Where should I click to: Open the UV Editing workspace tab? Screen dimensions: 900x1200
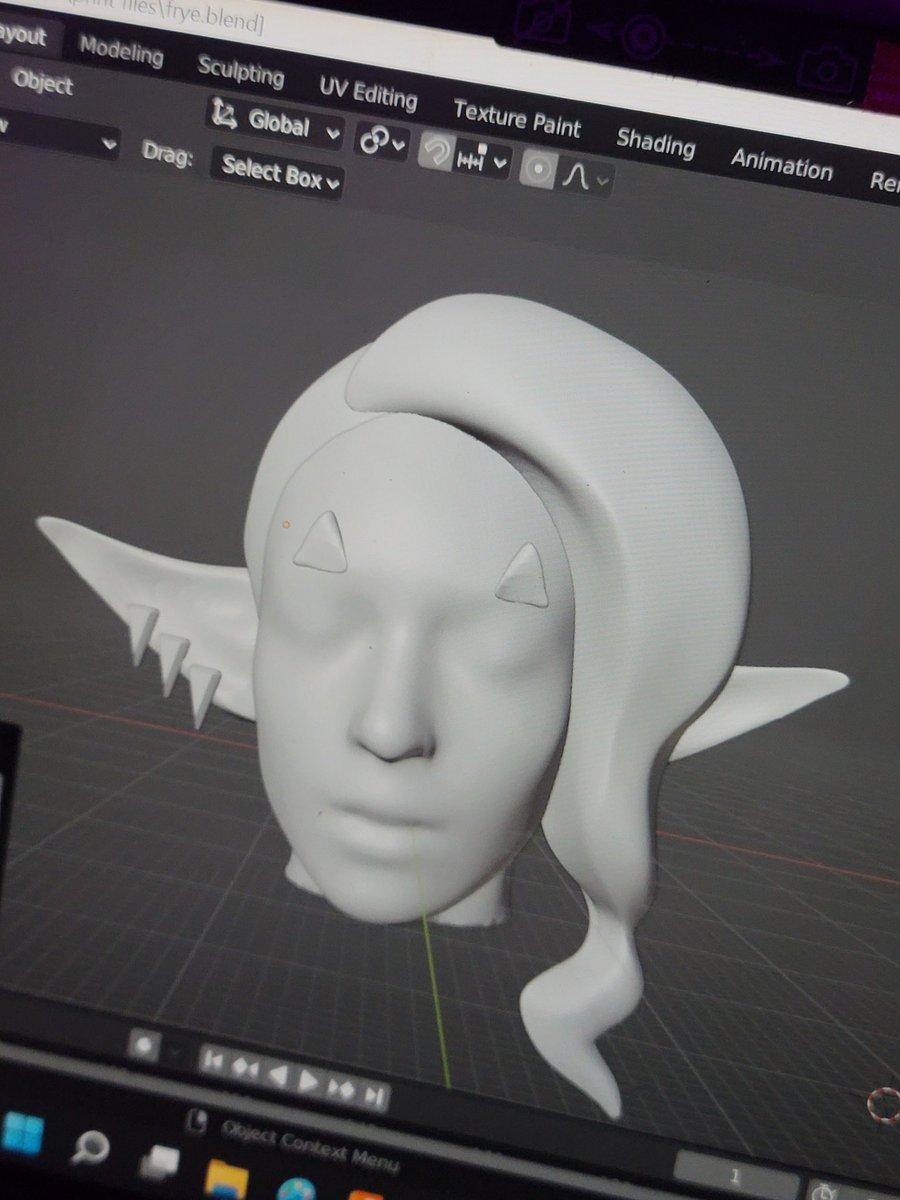pyautogui.click(x=367, y=94)
